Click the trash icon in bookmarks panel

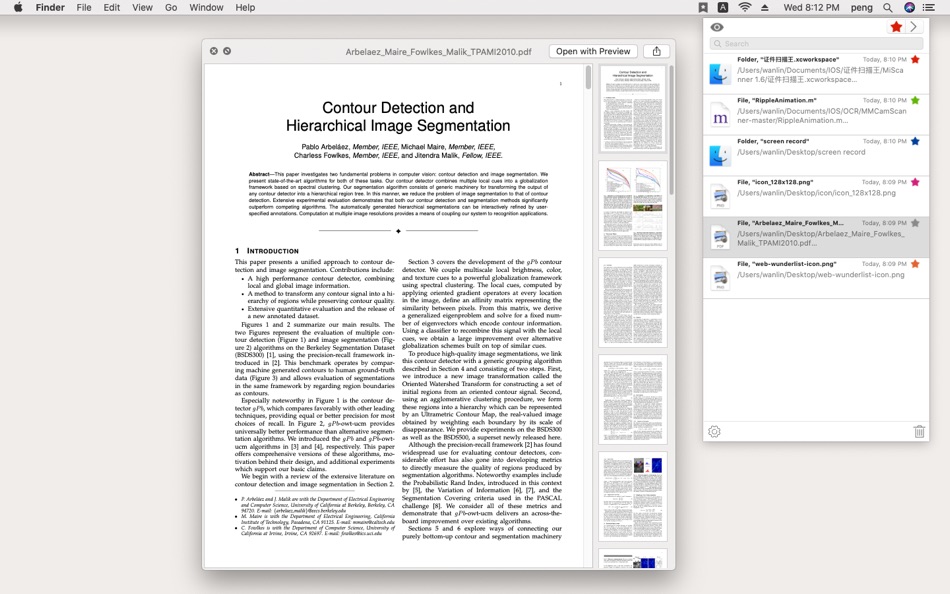919,432
